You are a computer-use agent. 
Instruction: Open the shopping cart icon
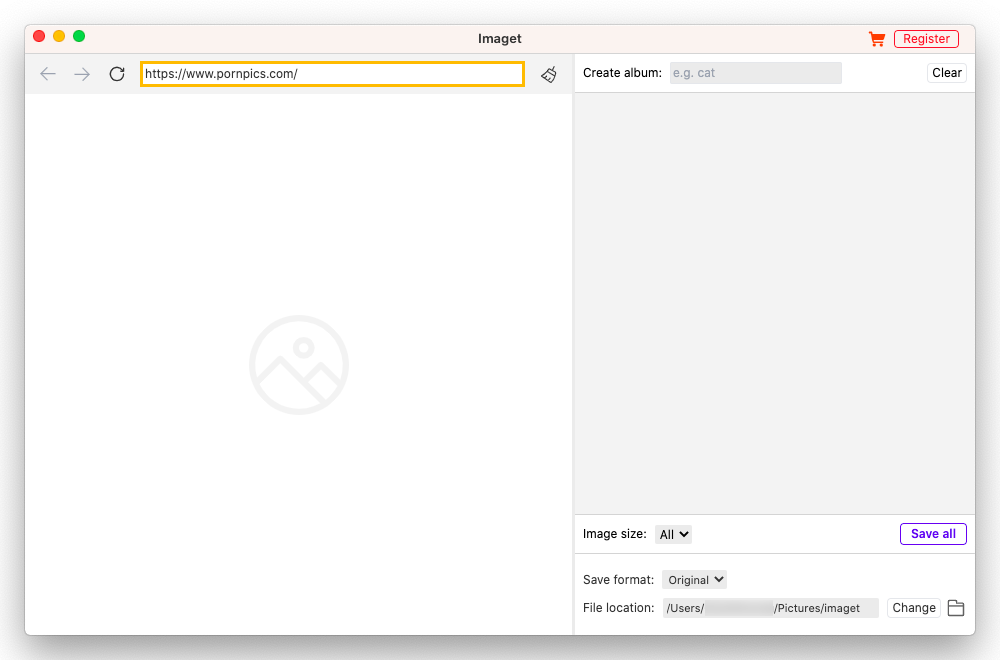coord(877,38)
